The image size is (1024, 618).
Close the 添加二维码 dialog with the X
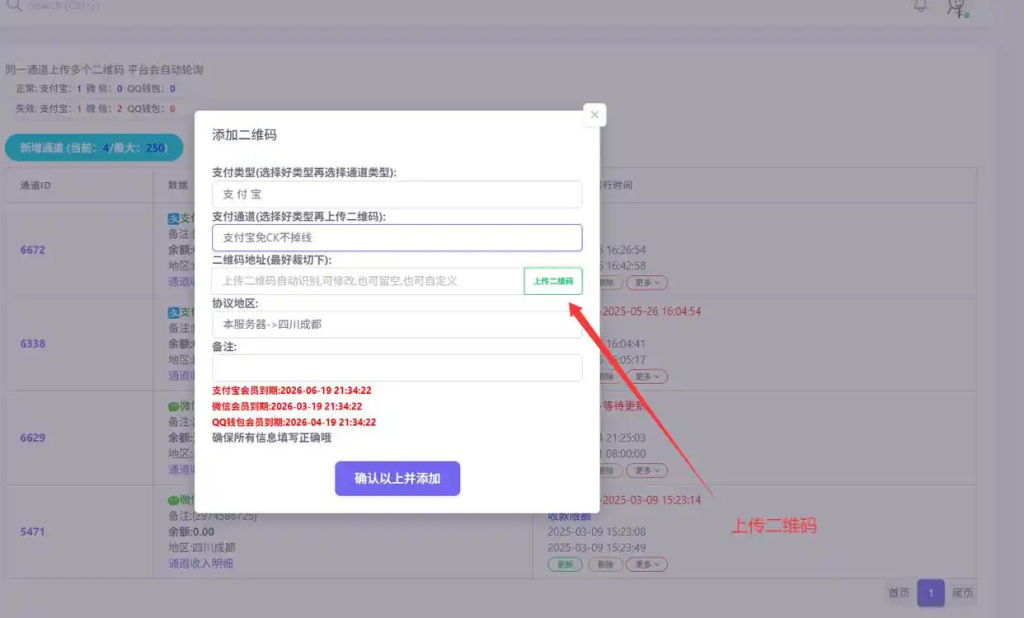point(595,115)
